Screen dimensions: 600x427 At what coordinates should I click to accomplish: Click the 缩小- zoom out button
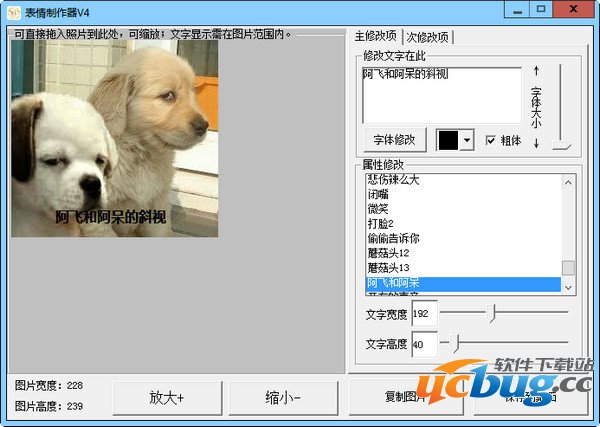[283, 397]
